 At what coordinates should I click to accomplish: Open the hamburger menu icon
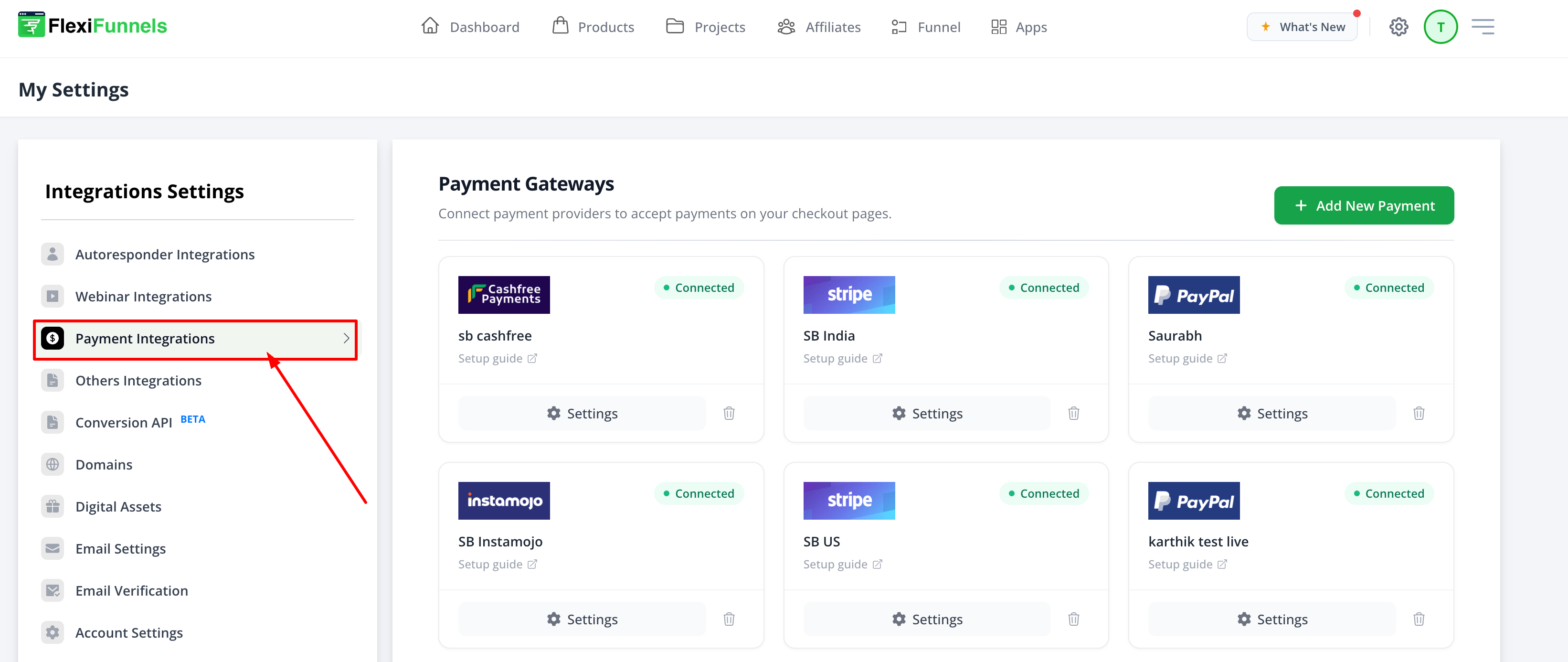pos(1482,27)
